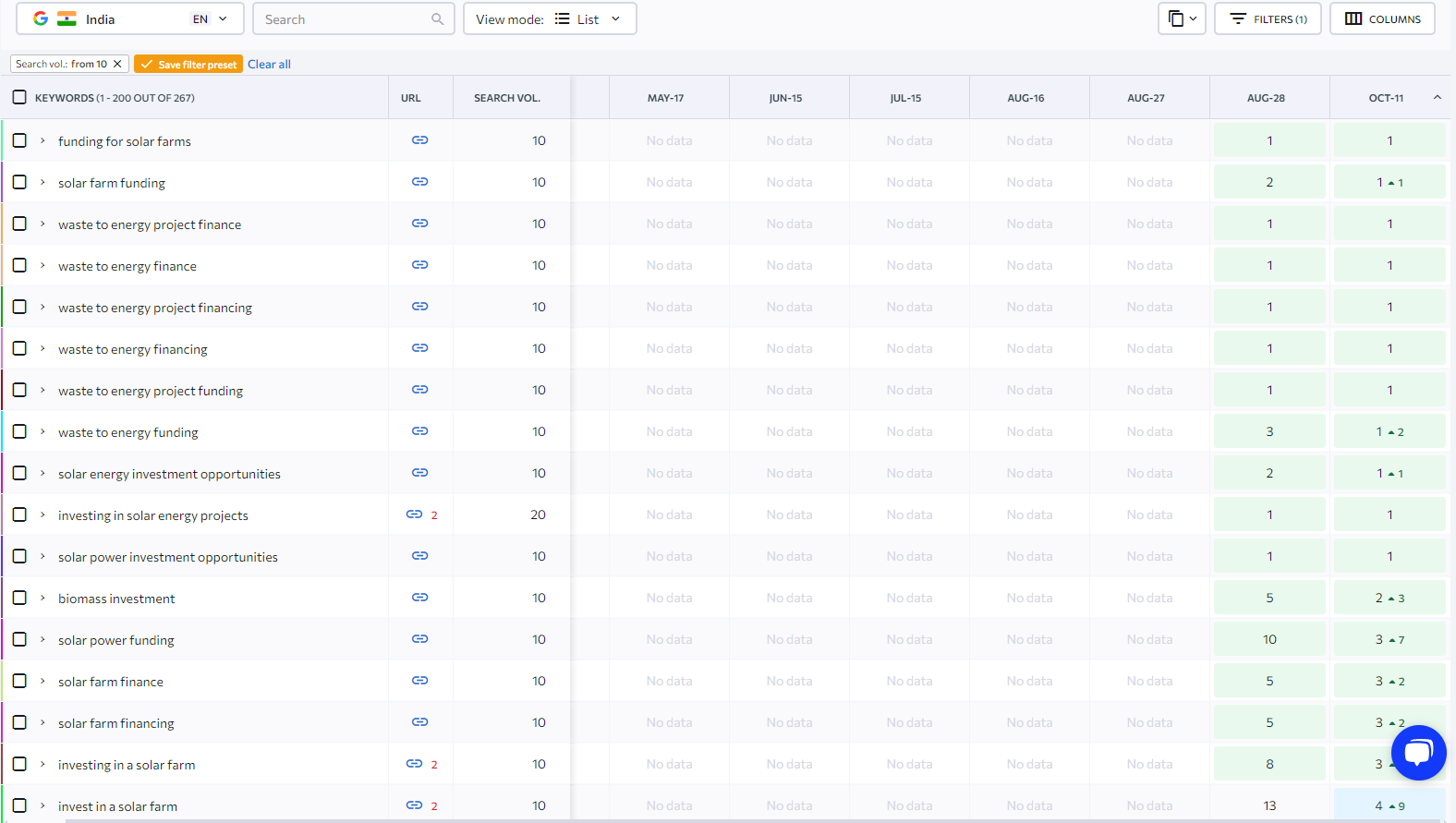Click the copy icon button in toolbar

[x=1181, y=19]
